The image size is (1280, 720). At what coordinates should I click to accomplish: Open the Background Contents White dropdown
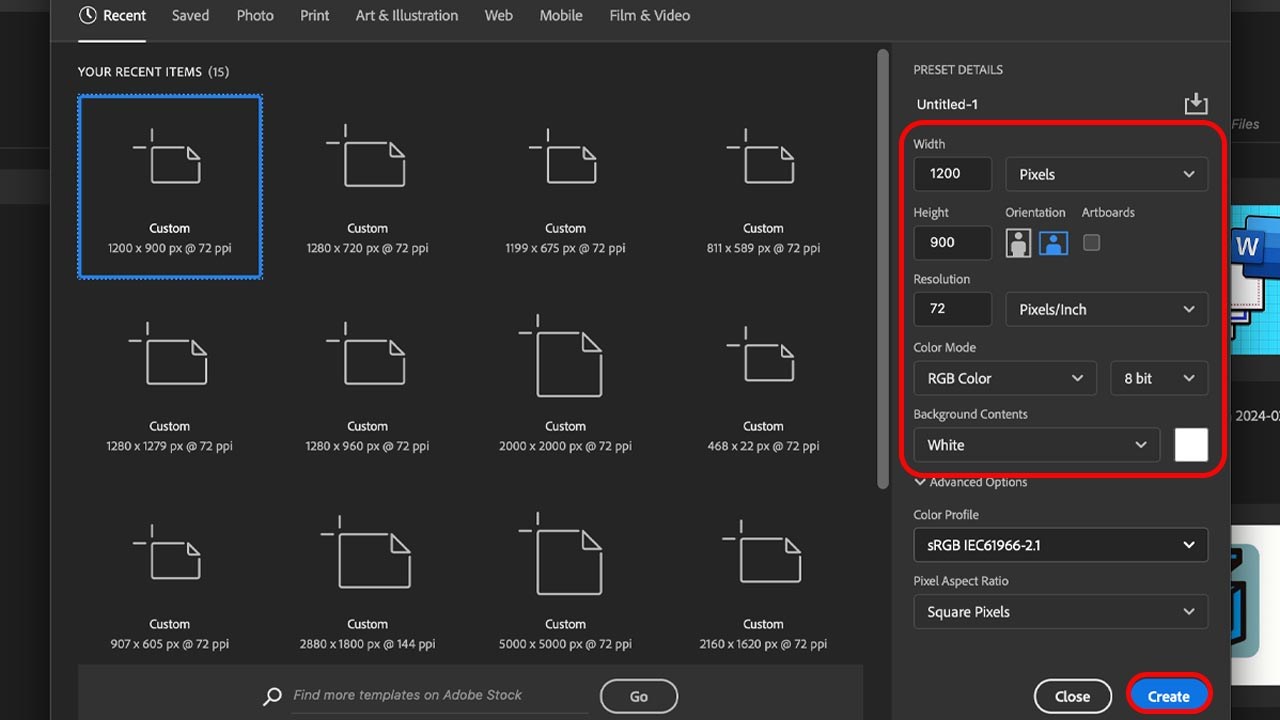(x=1037, y=445)
